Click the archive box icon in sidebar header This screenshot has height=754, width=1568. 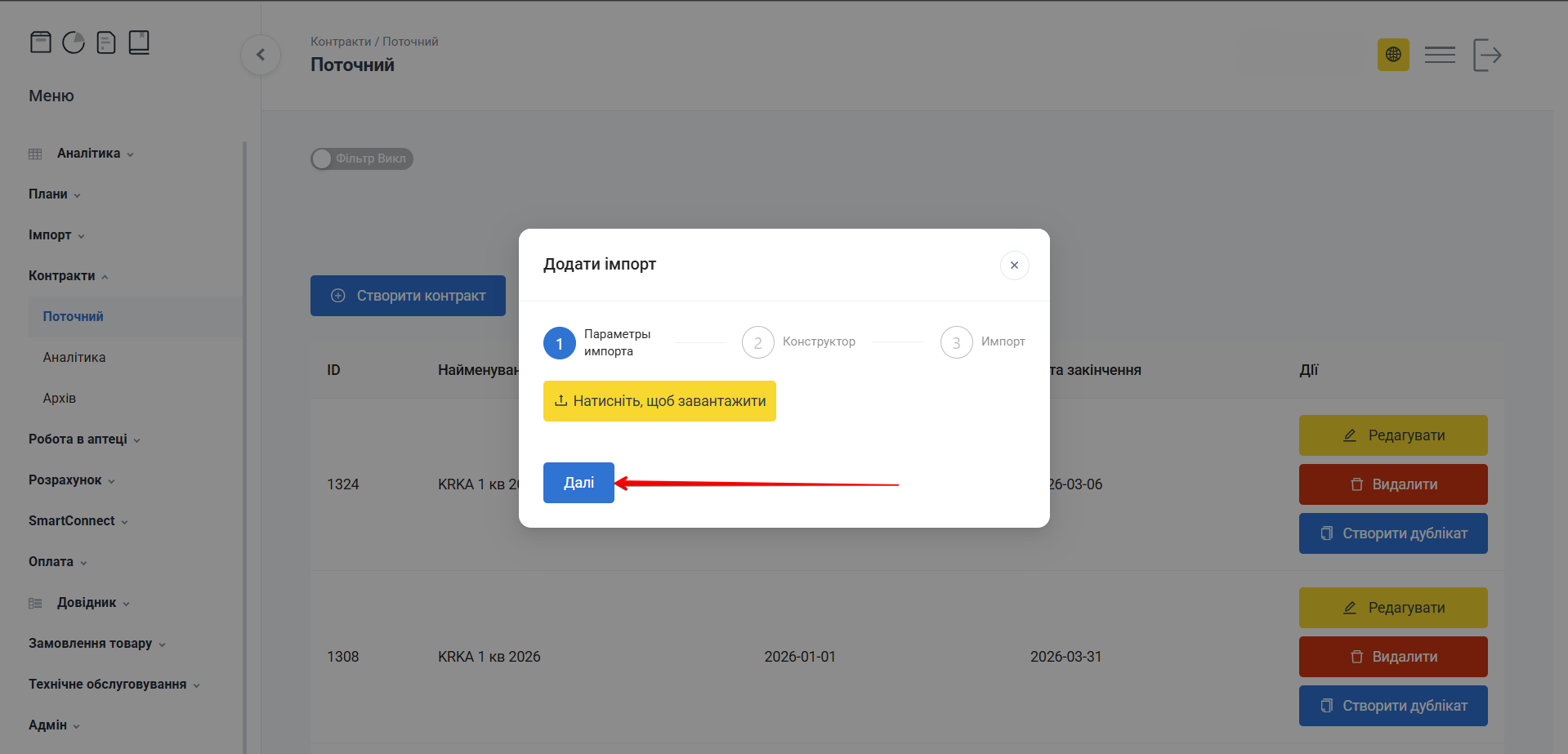click(41, 42)
